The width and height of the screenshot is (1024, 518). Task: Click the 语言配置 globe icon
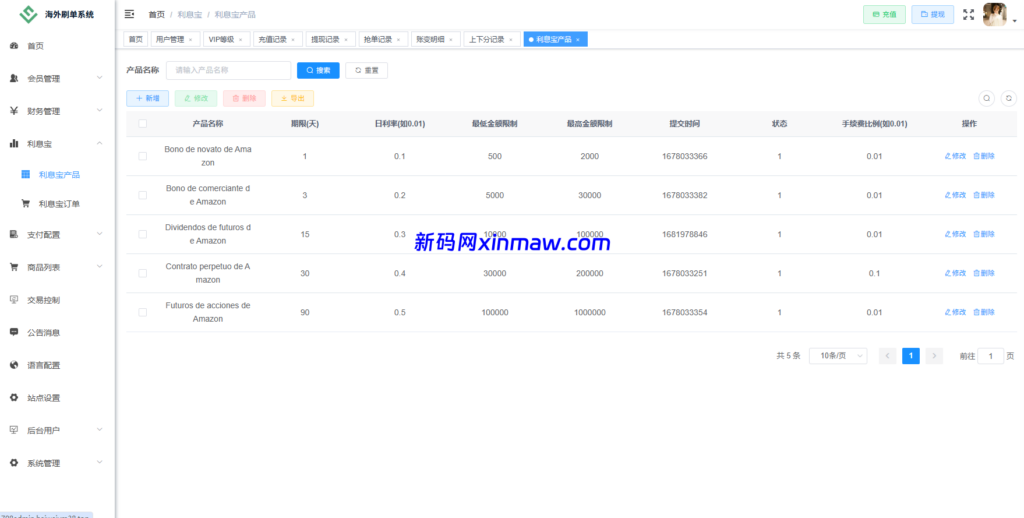(x=14, y=364)
